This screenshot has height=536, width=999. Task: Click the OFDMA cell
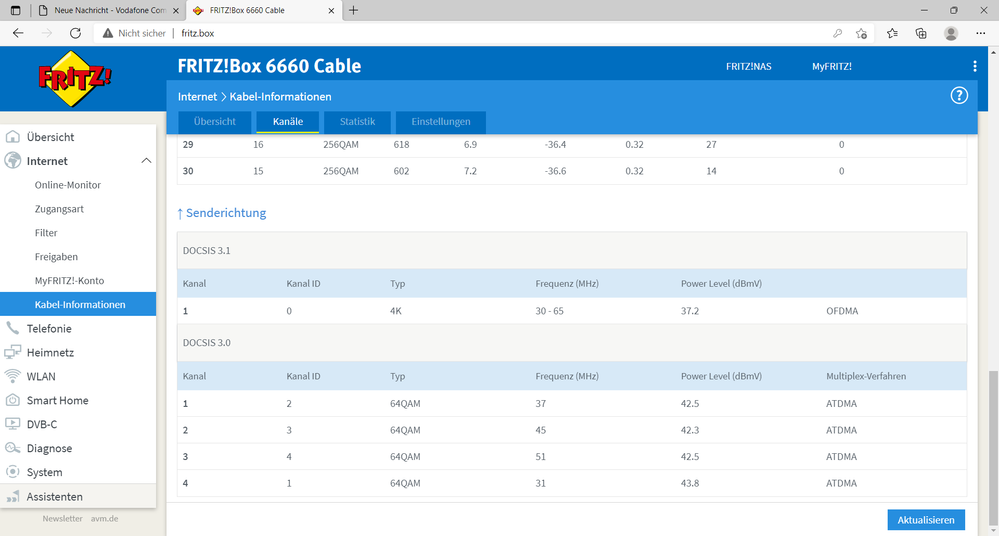[842, 311]
